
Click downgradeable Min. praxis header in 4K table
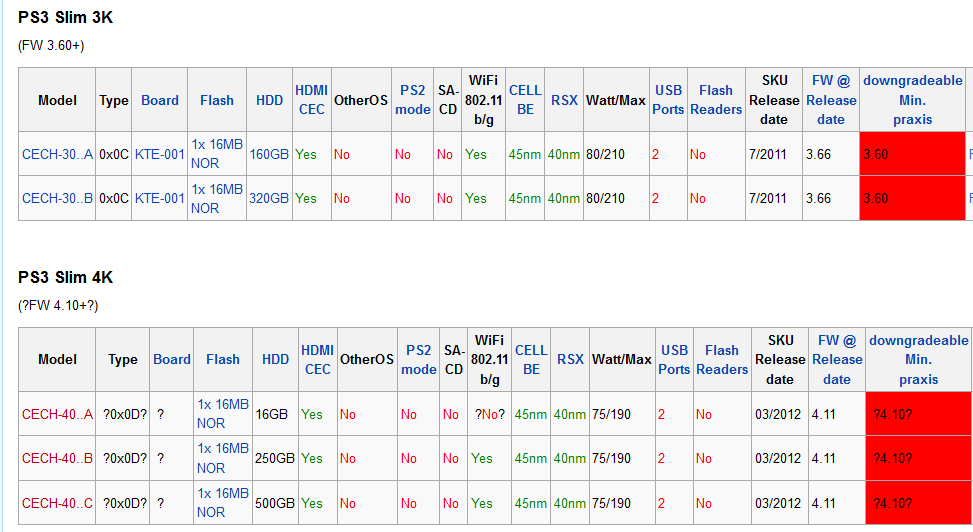(919, 359)
